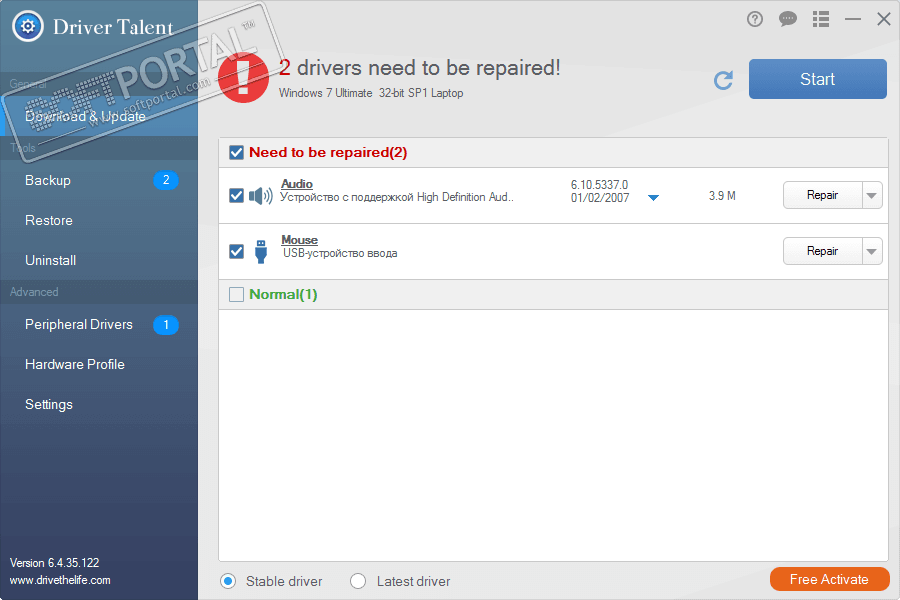Uncheck the Mouse driver checkbox
900x600 pixels.
tap(236, 251)
